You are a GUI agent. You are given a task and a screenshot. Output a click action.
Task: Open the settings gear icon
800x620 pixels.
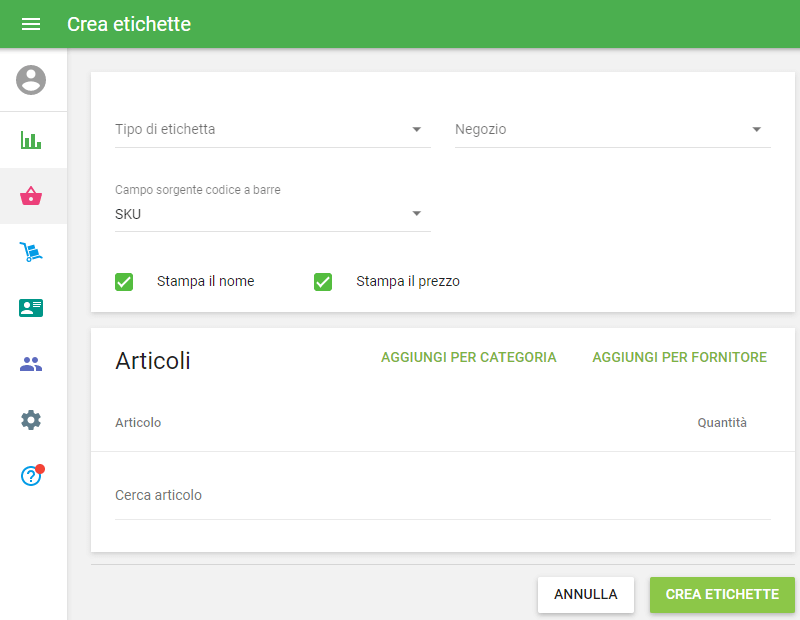pyautogui.click(x=31, y=420)
